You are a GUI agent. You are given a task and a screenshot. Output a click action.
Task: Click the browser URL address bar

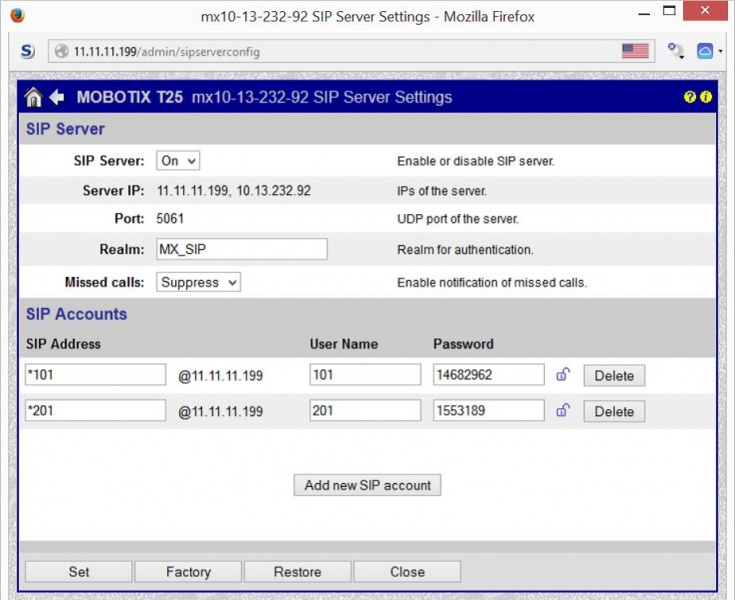[x=352, y=51]
